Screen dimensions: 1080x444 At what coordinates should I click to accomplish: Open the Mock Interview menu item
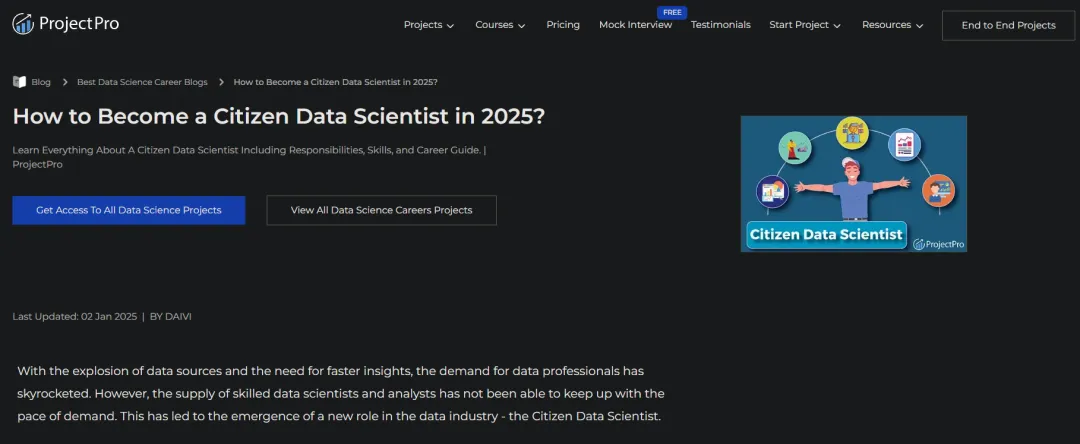pyautogui.click(x=635, y=25)
